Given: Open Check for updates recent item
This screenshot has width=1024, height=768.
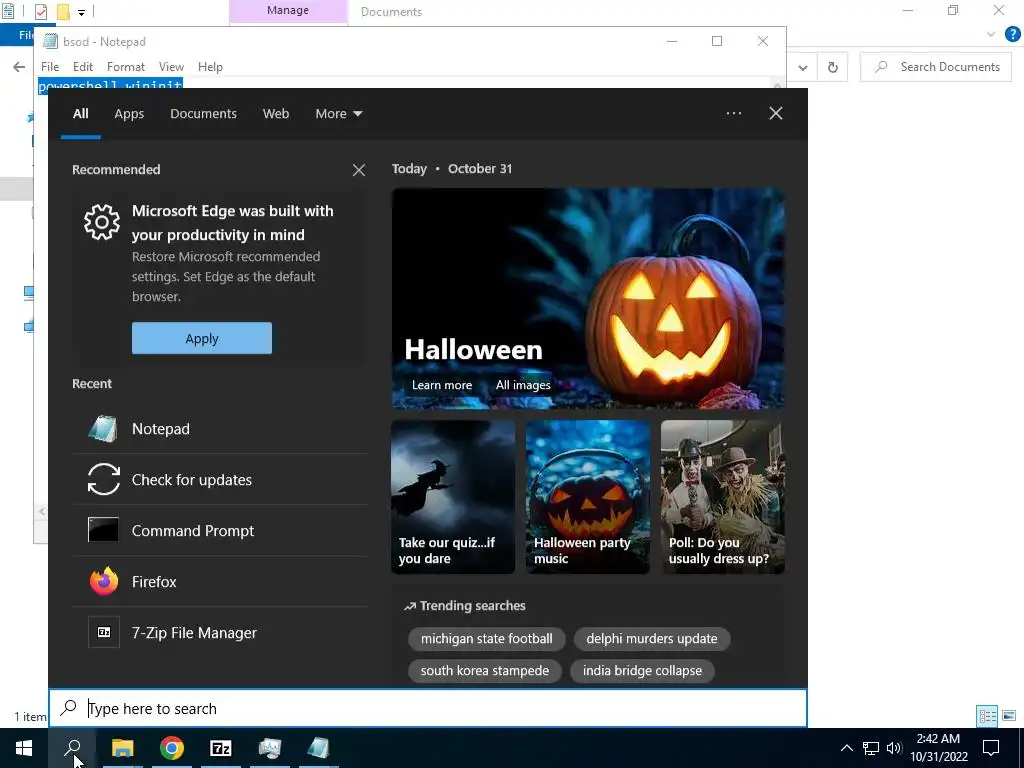Looking at the screenshot, I should [220, 480].
